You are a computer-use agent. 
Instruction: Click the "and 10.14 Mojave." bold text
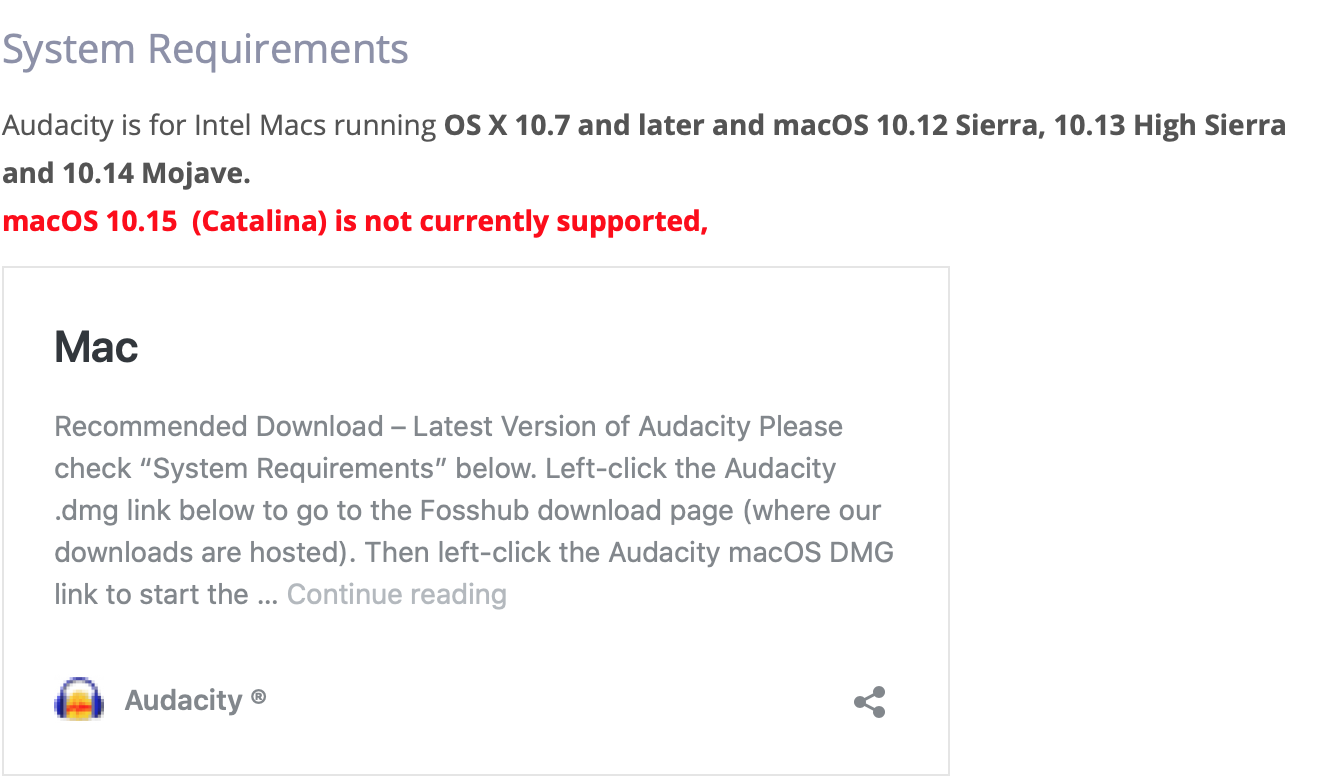point(127,173)
